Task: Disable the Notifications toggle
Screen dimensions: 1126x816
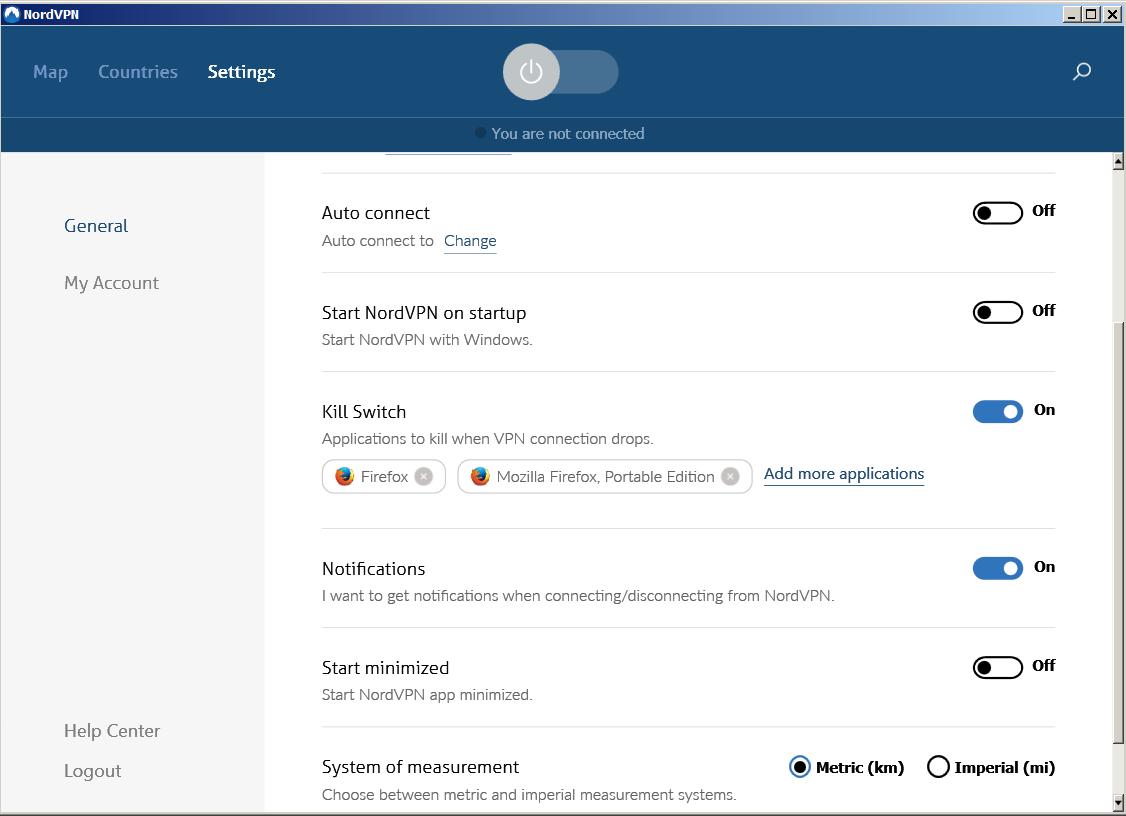Action: click(997, 568)
